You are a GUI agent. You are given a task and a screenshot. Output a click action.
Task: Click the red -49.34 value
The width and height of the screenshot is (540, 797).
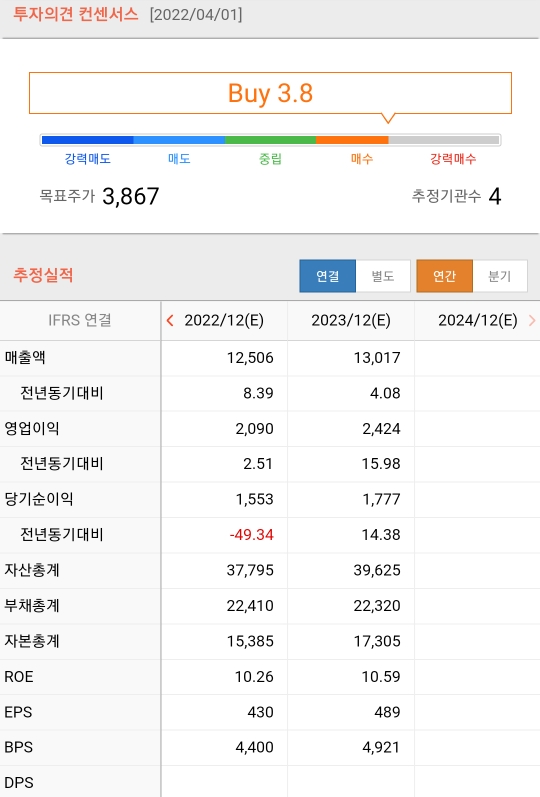coord(251,535)
